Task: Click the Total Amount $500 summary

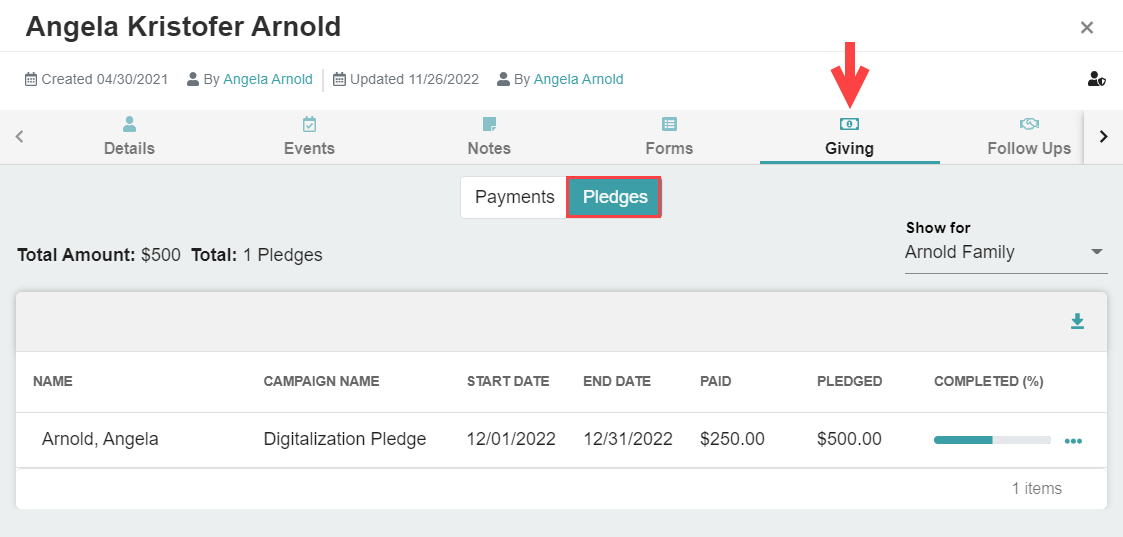Action: (x=99, y=255)
